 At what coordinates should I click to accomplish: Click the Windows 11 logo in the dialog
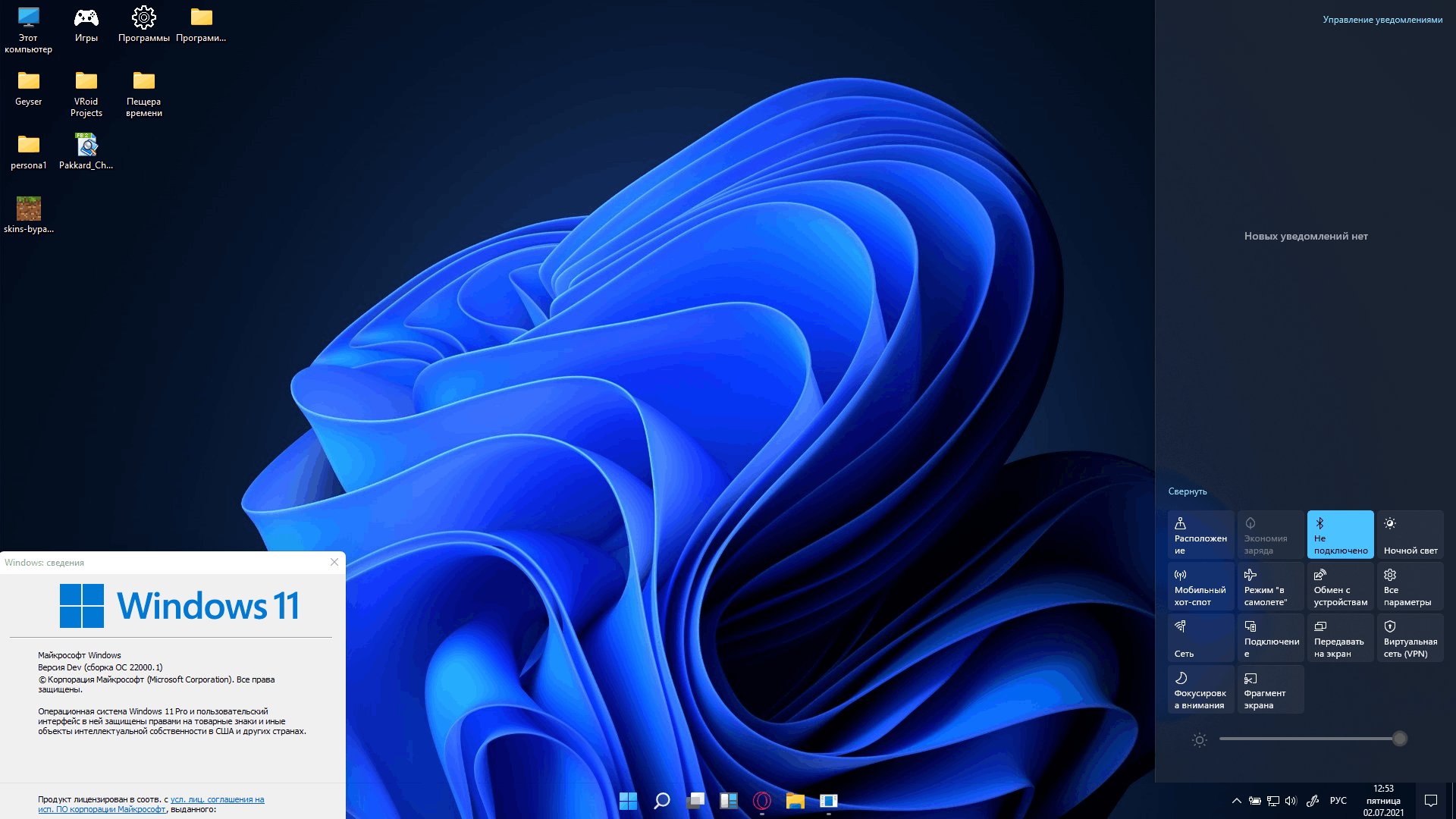tap(180, 605)
